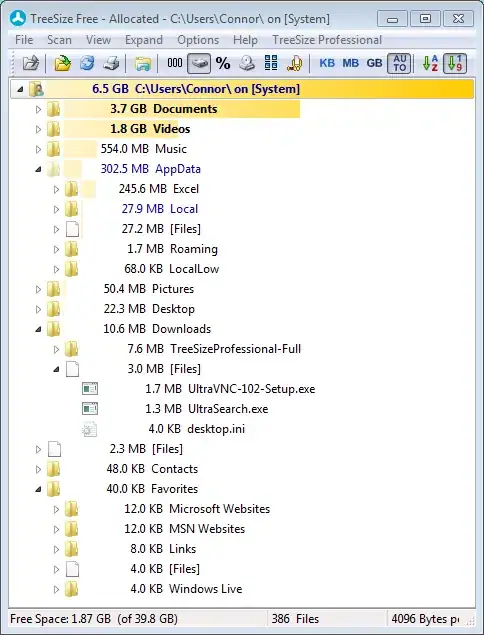Click the Select Directory open-folder toolbar icon
The height and width of the screenshot is (635, 484).
[62, 64]
